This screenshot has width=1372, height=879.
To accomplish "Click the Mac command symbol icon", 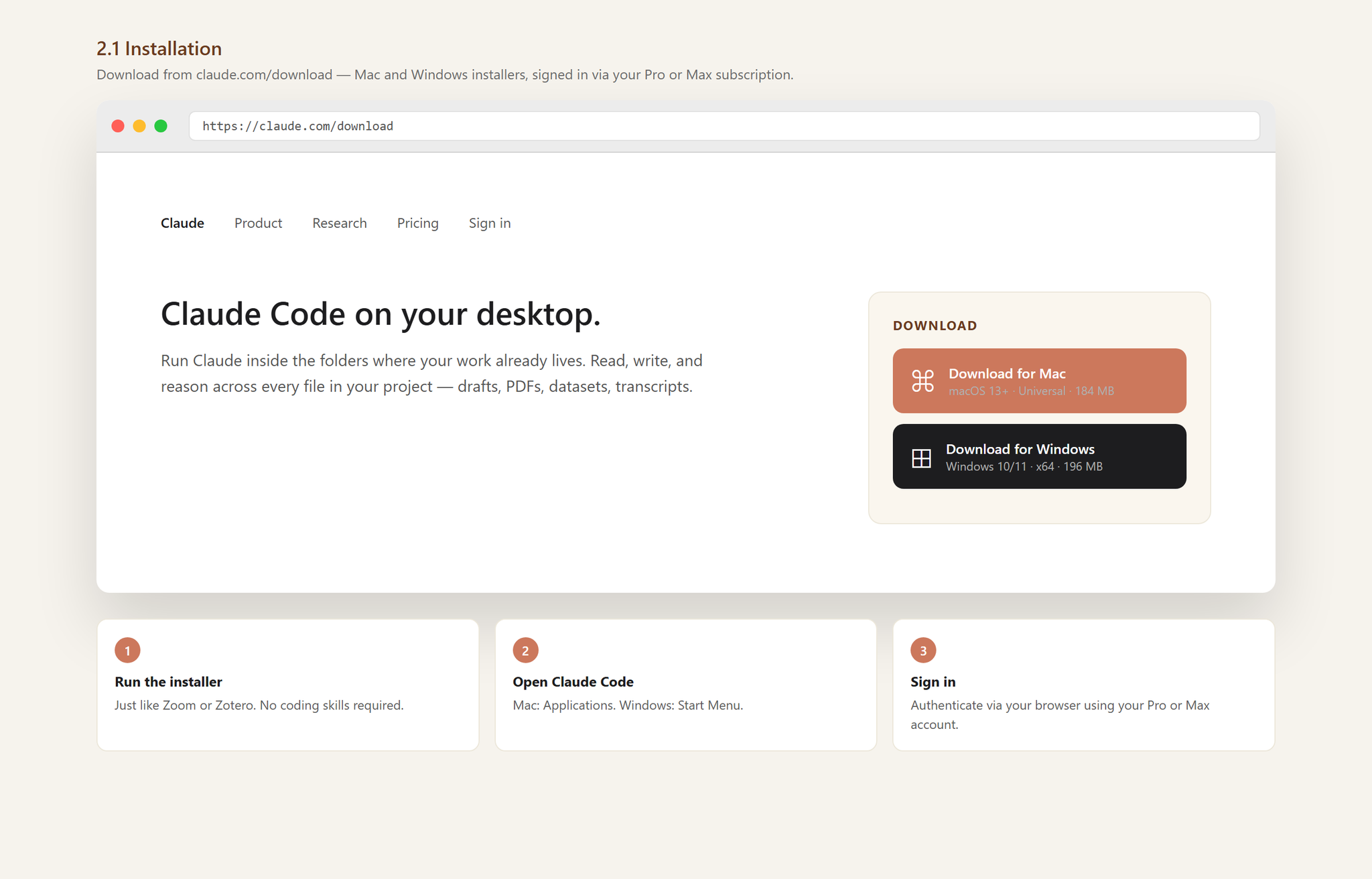I will pyautogui.click(x=922, y=381).
